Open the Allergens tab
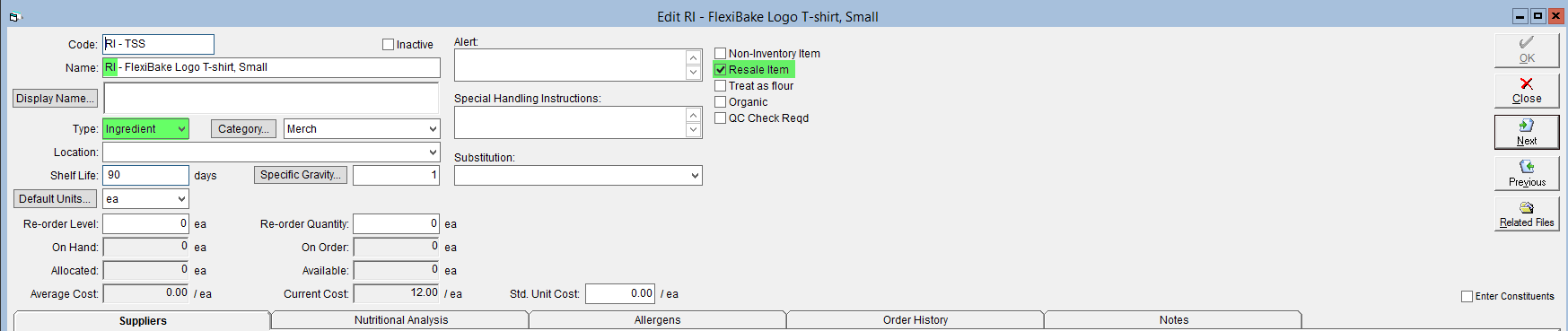 tap(657, 320)
